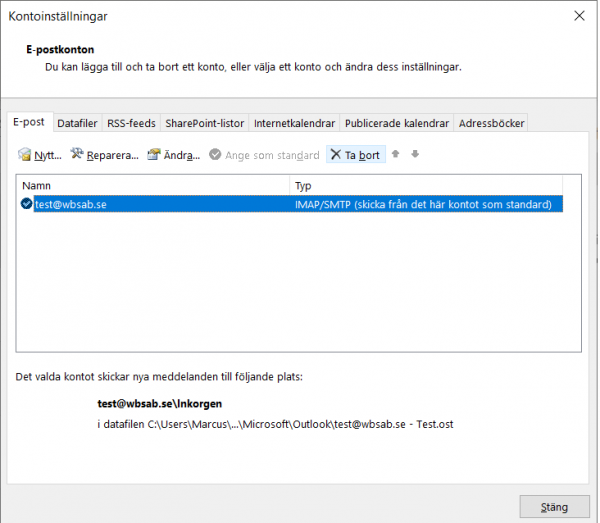This screenshot has height=523, width=600.
Task: Click the Reparera repair account icon
Action: (77, 155)
